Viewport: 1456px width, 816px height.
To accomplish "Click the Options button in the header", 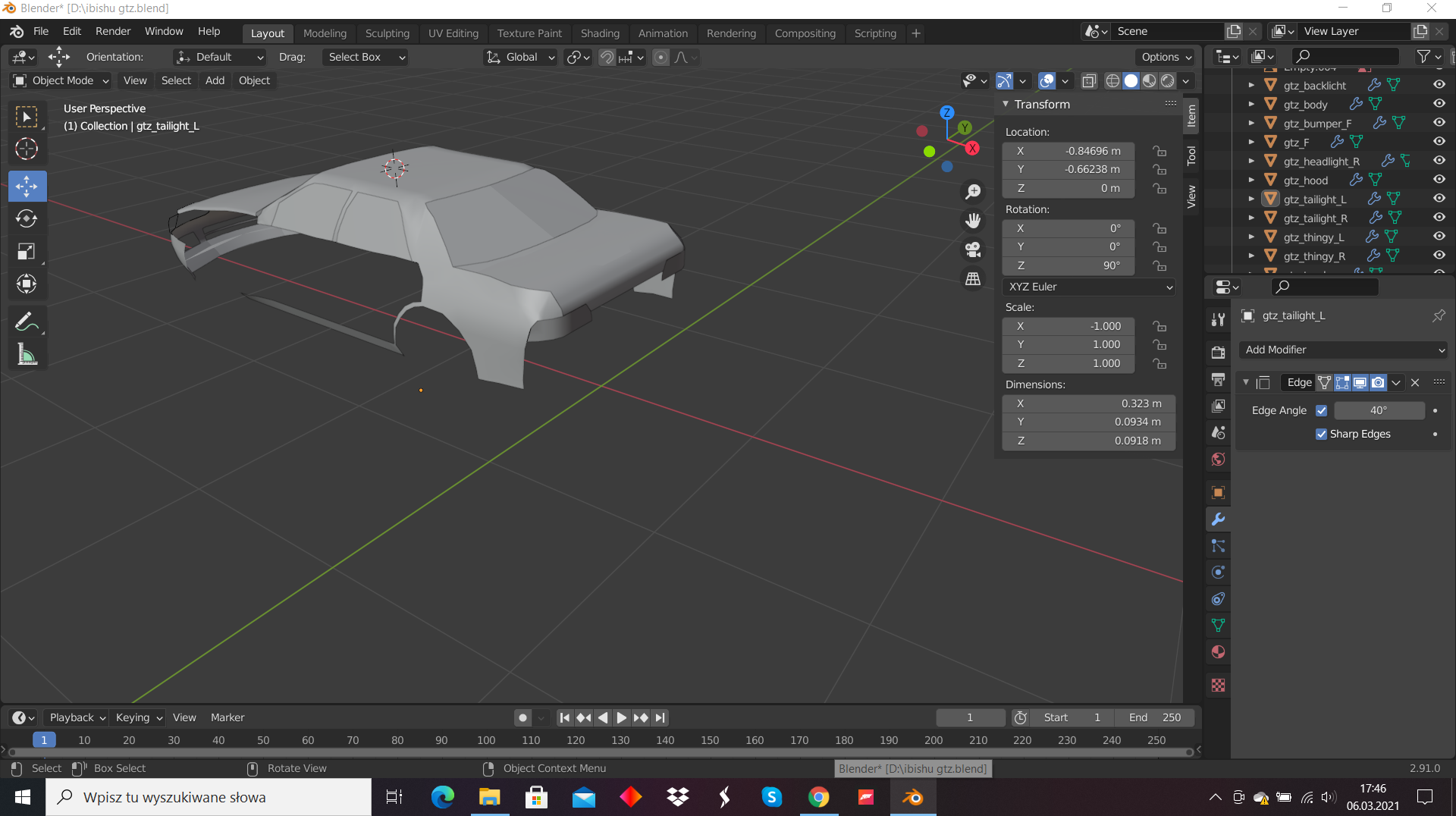I will [1166, 57].
